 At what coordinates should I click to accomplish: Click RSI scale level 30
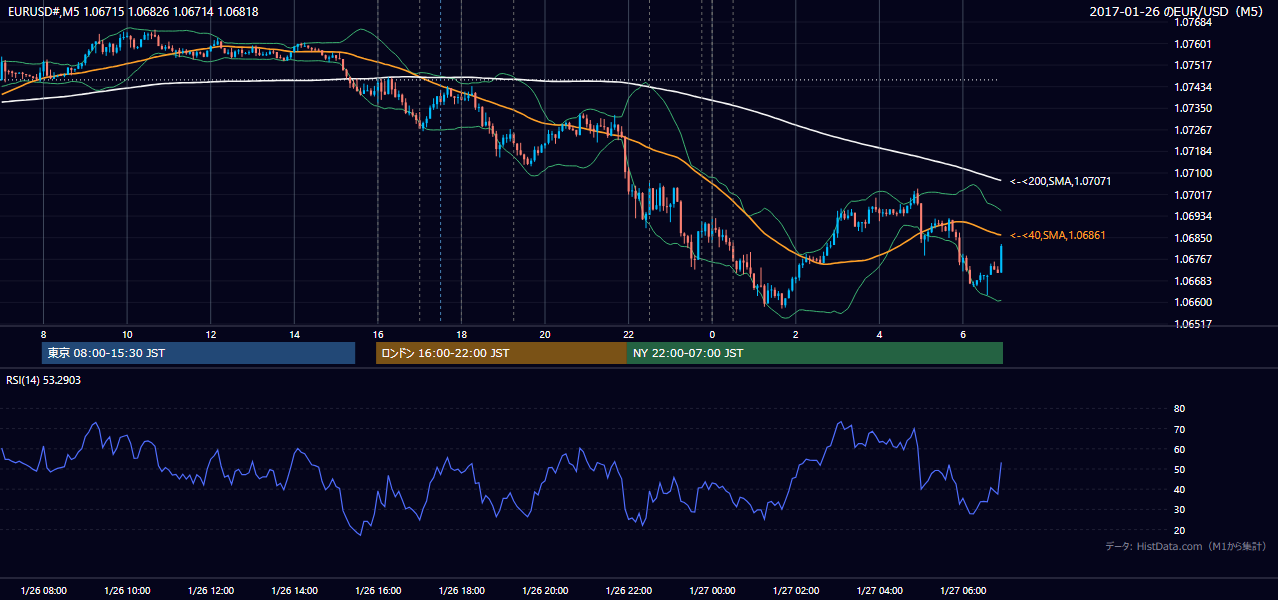(x=1180, y=510)
